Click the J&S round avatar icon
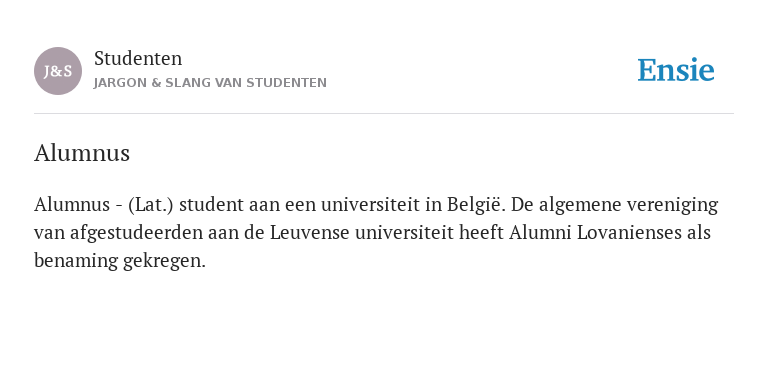Image resolution: width=768 pixels, height=384 pixels. [x=58, y=71]
